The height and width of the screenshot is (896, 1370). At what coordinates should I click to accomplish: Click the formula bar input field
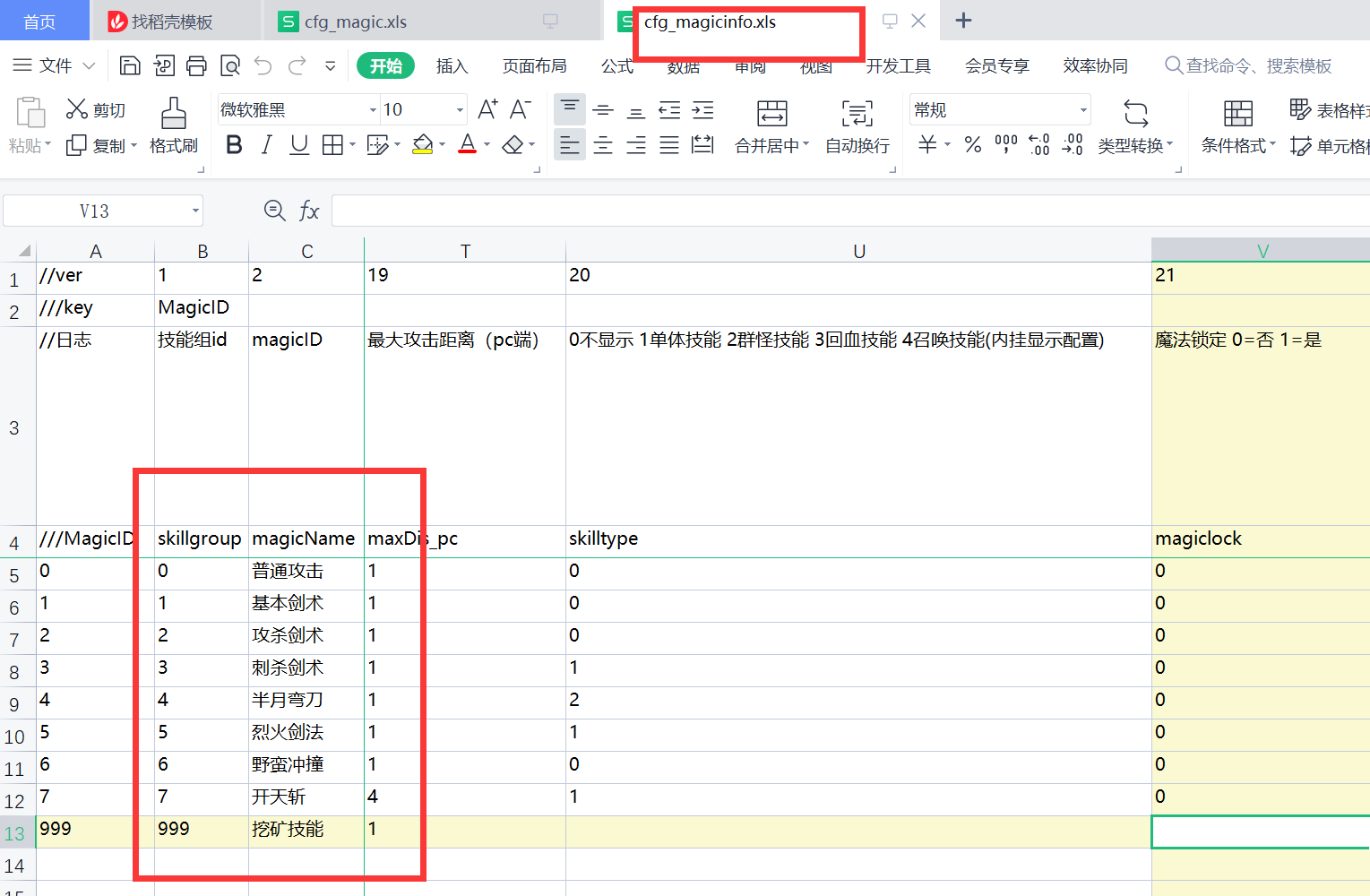(850, 211)
